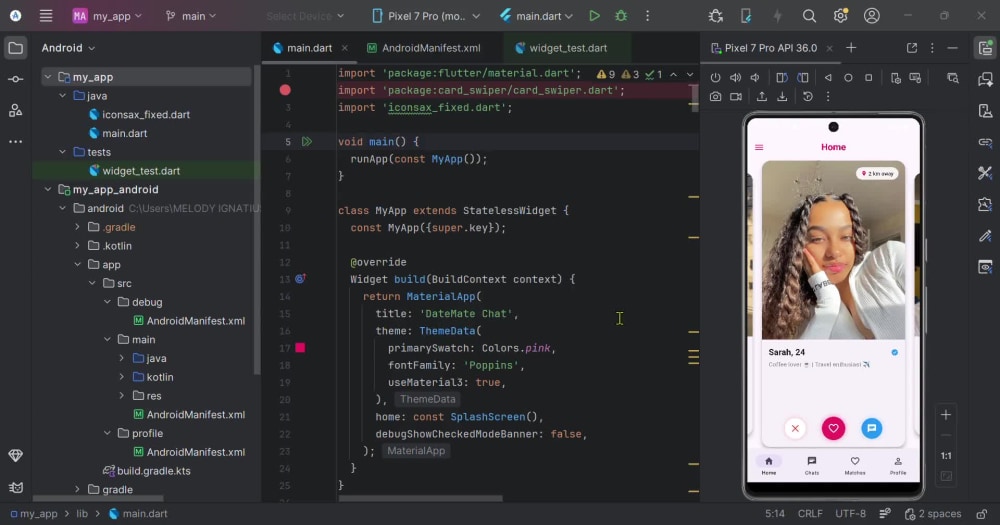Tap the blue chat button in app
The width and height of the screenshot is (1000, 525).
[872, 428]
